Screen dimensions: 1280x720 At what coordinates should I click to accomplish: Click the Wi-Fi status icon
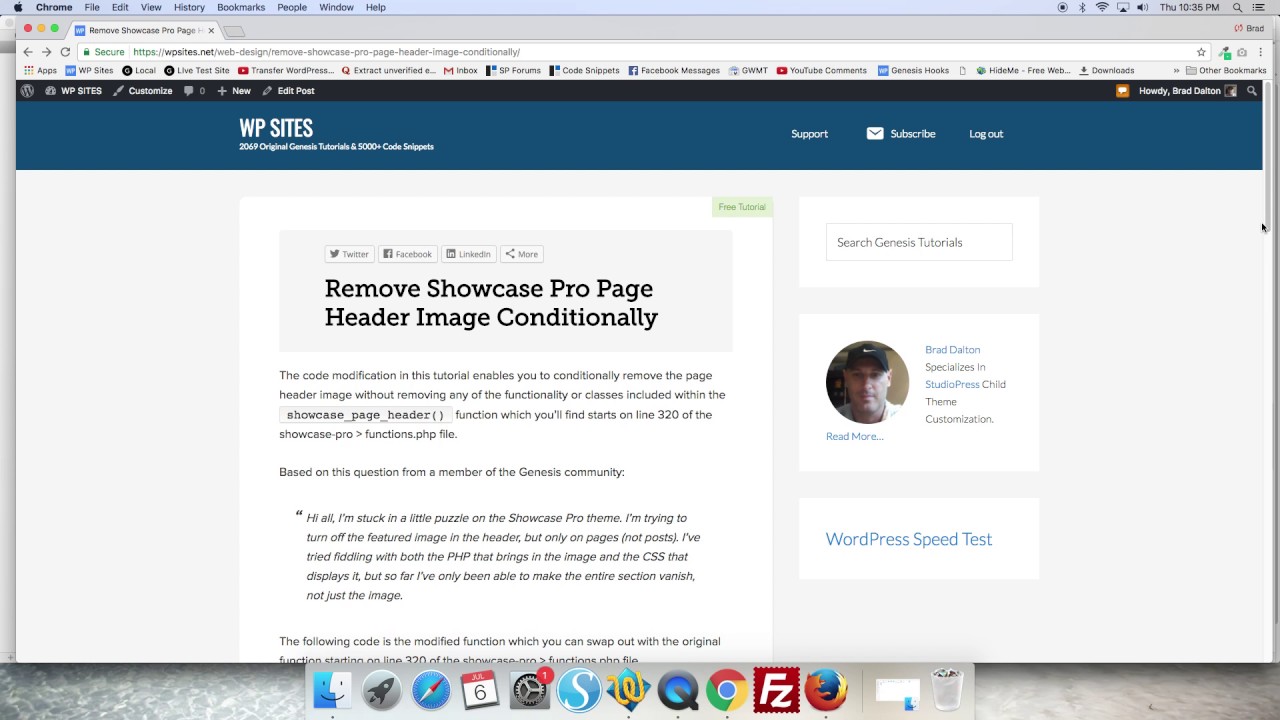coord(1102,7)
